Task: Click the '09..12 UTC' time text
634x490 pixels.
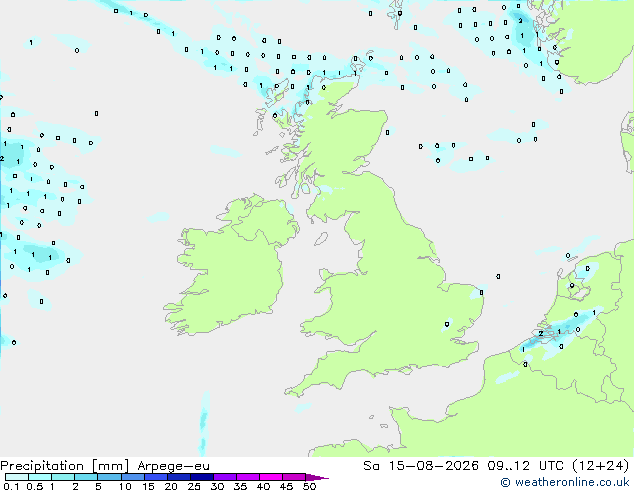Action: tap(525, 466)
